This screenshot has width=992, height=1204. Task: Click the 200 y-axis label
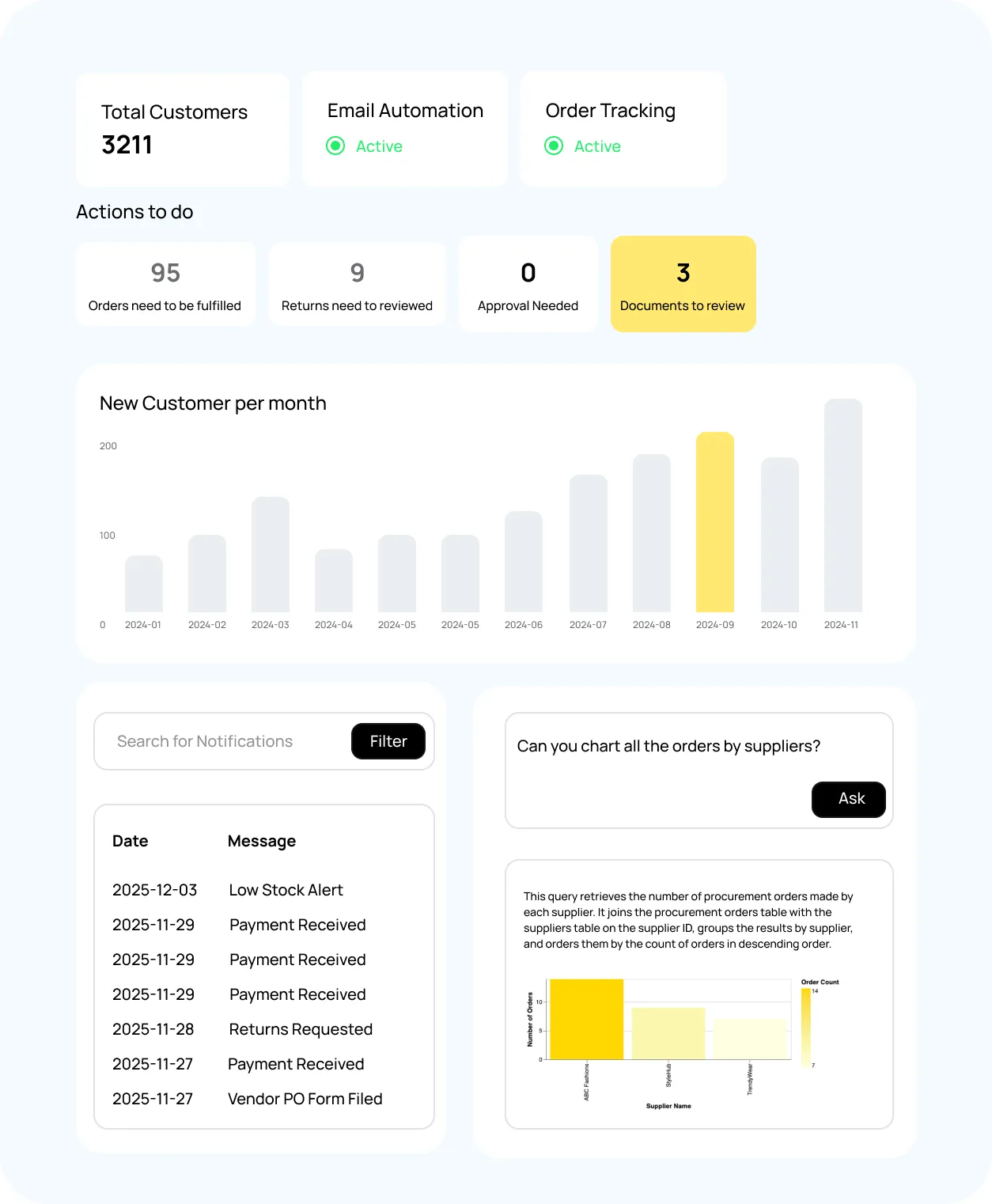(x=108, y=446)
